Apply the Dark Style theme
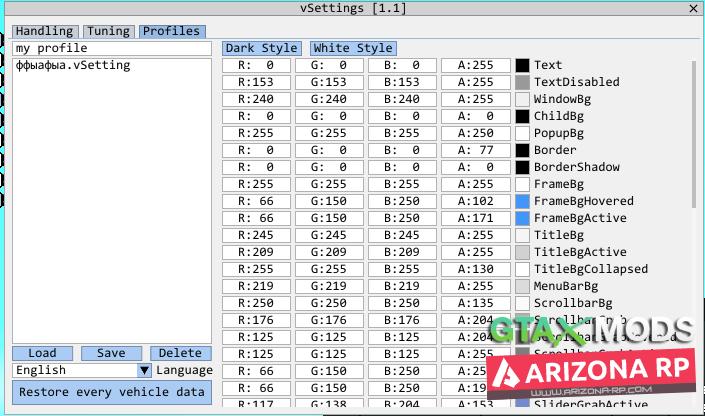 261,48
